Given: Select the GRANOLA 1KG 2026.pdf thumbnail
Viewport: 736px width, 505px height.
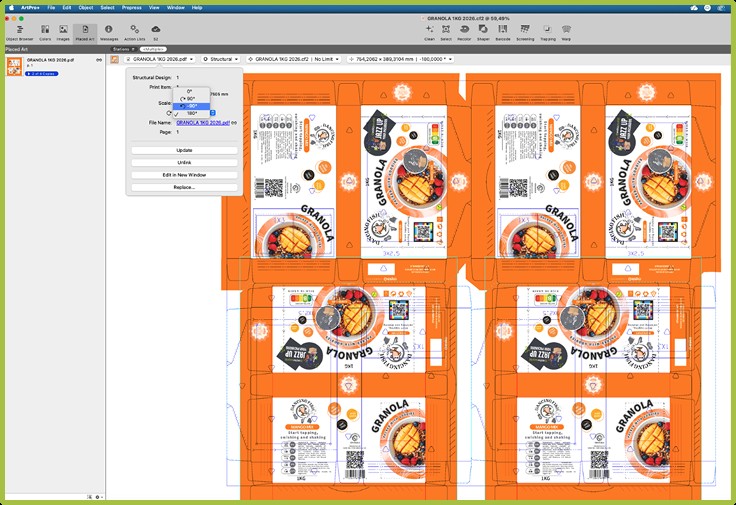Looking at the screenshot, I should coord(14,66).
